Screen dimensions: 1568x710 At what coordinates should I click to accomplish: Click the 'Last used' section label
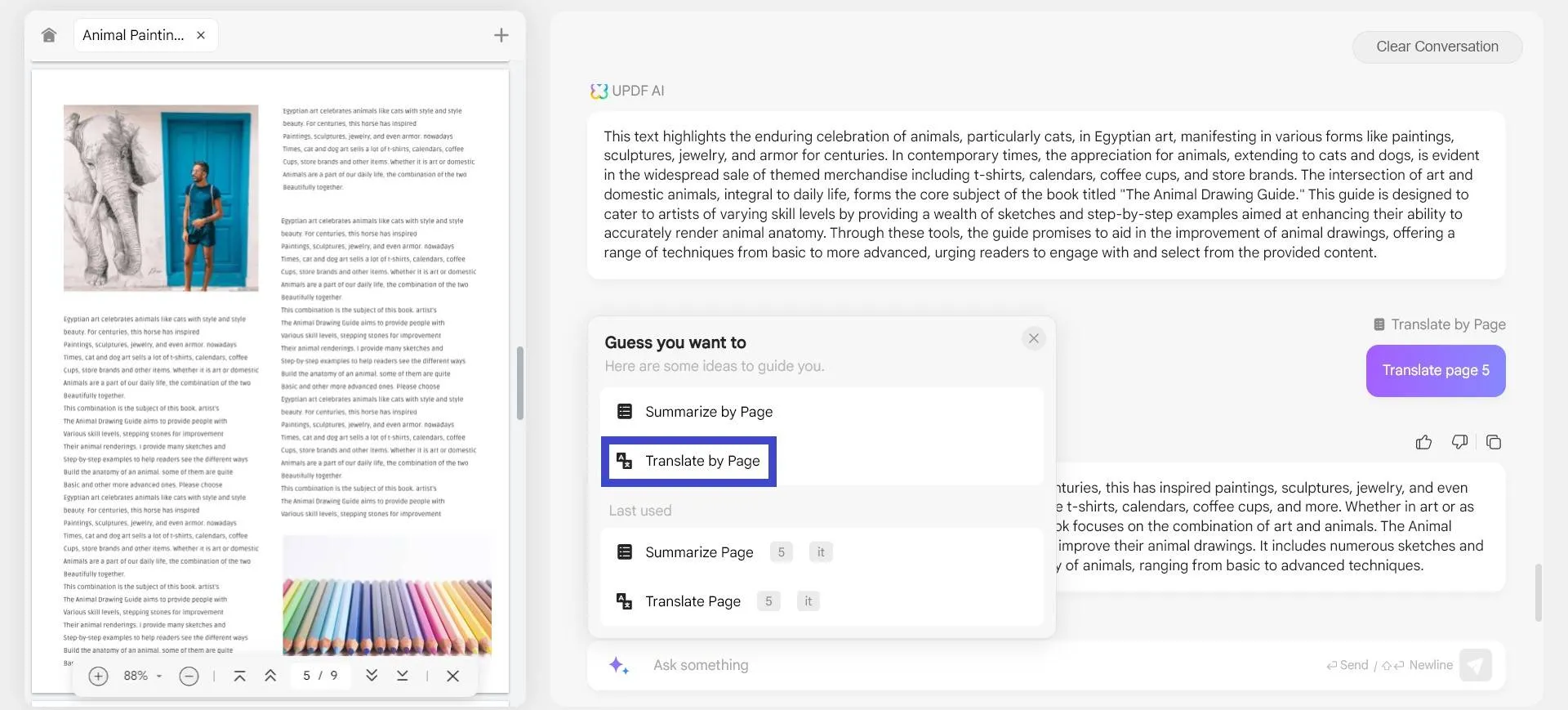pos(640,511)
